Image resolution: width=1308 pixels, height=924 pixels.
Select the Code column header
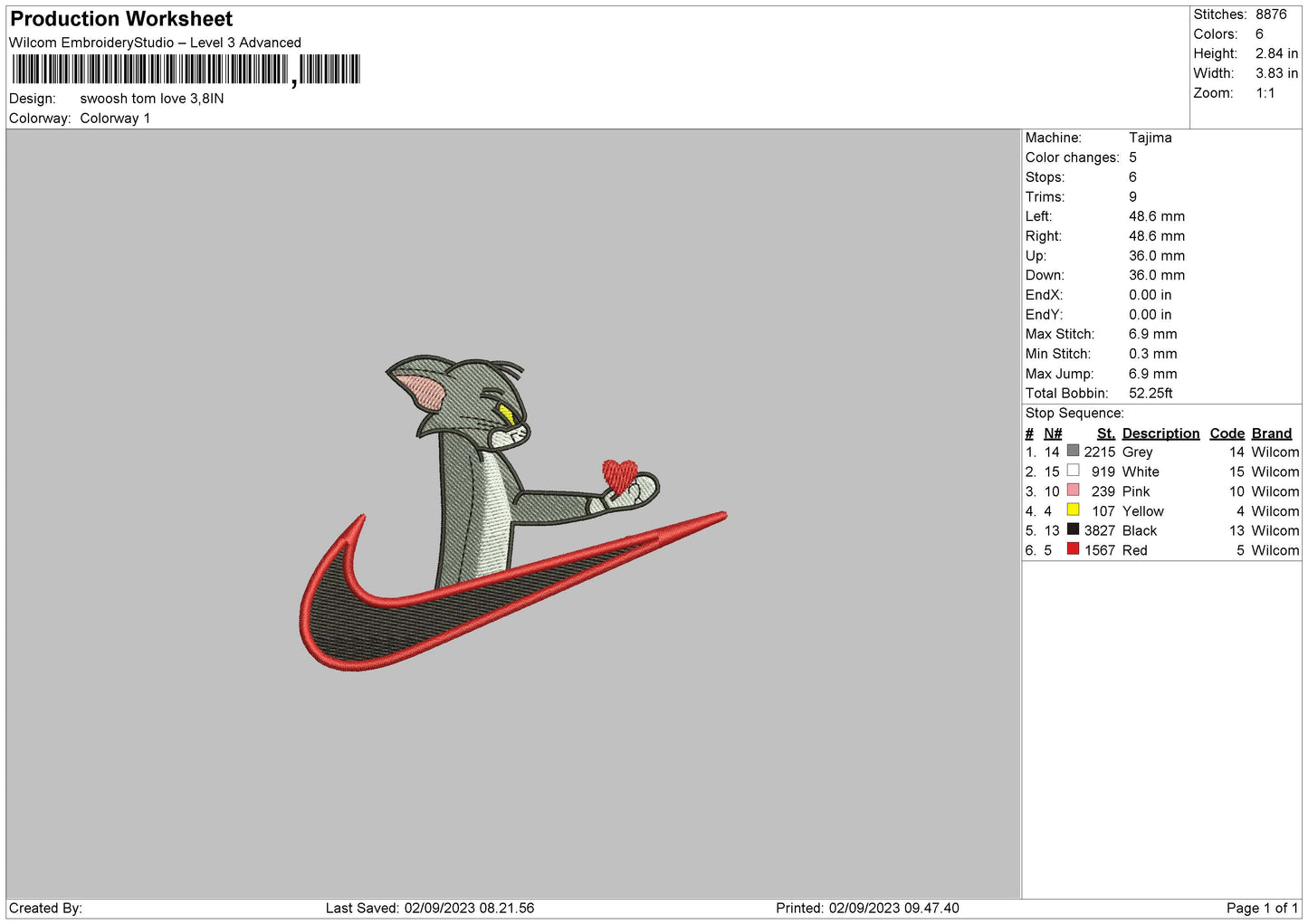(x=1227, y=433)
